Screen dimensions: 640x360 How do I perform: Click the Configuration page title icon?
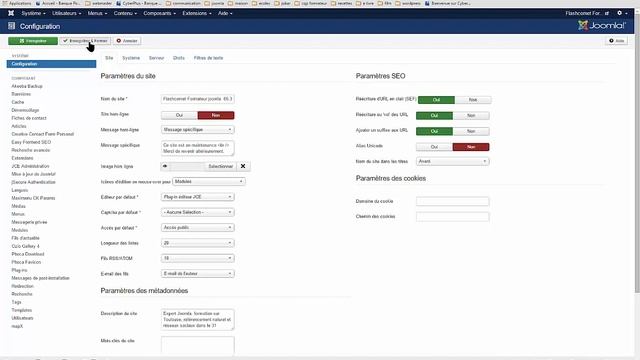[x=11, y=26]
